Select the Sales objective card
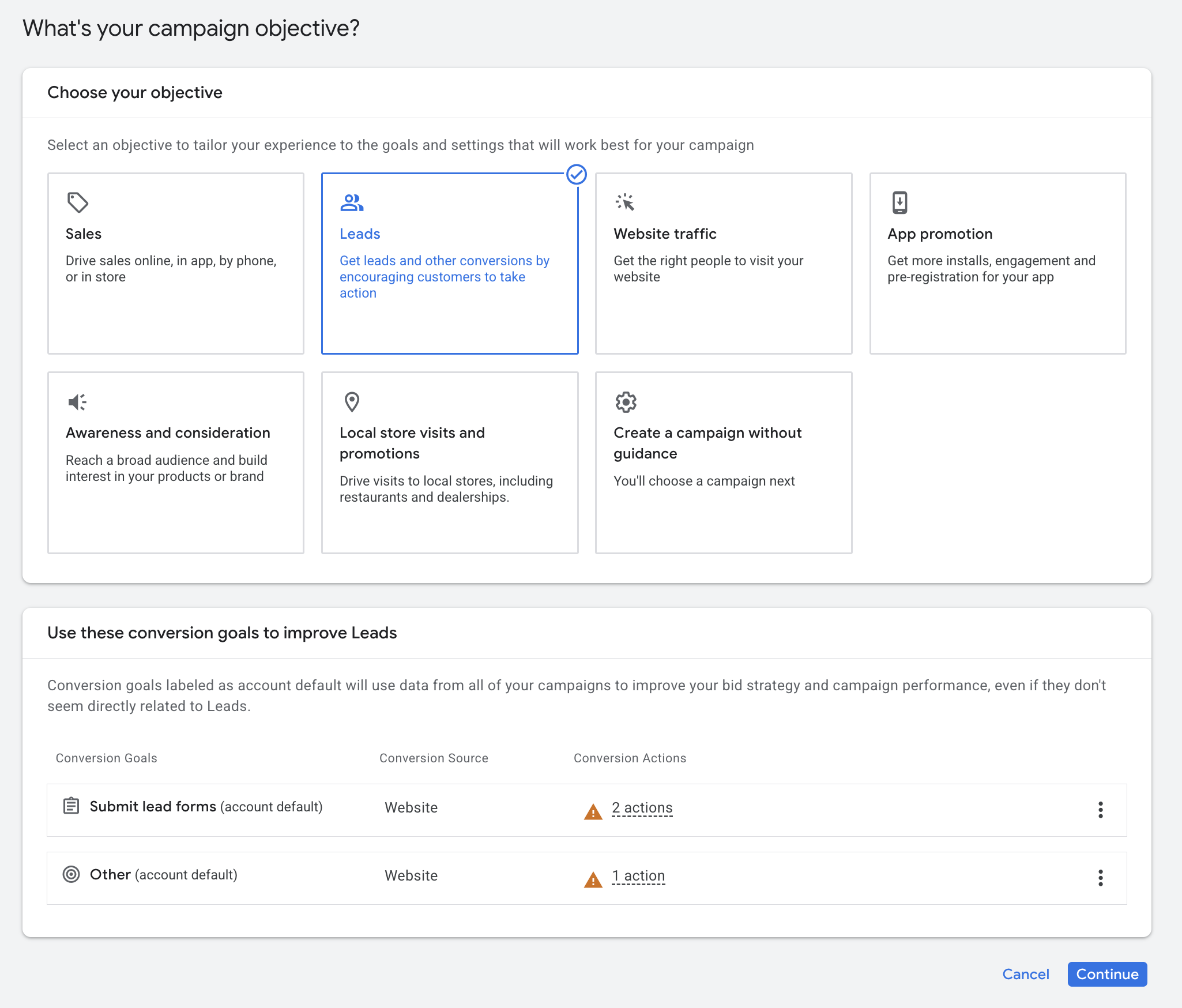This screenshot has width=1182, height=1008. tap(175, 263)
